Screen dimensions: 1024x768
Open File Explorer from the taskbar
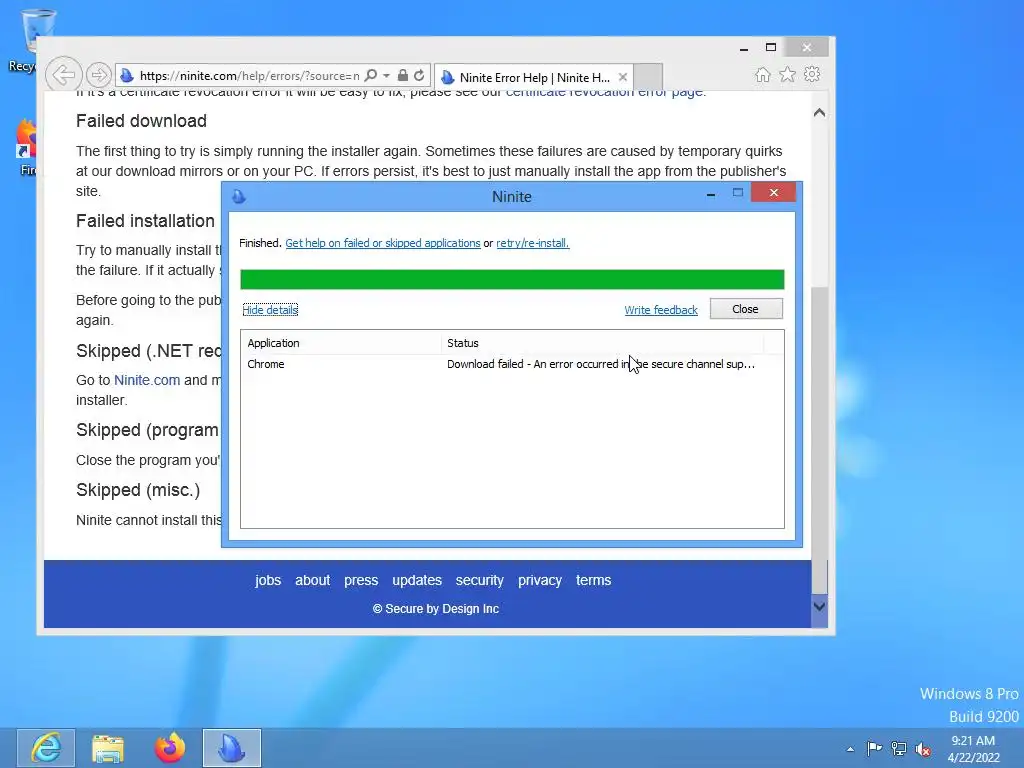point(108,748)
